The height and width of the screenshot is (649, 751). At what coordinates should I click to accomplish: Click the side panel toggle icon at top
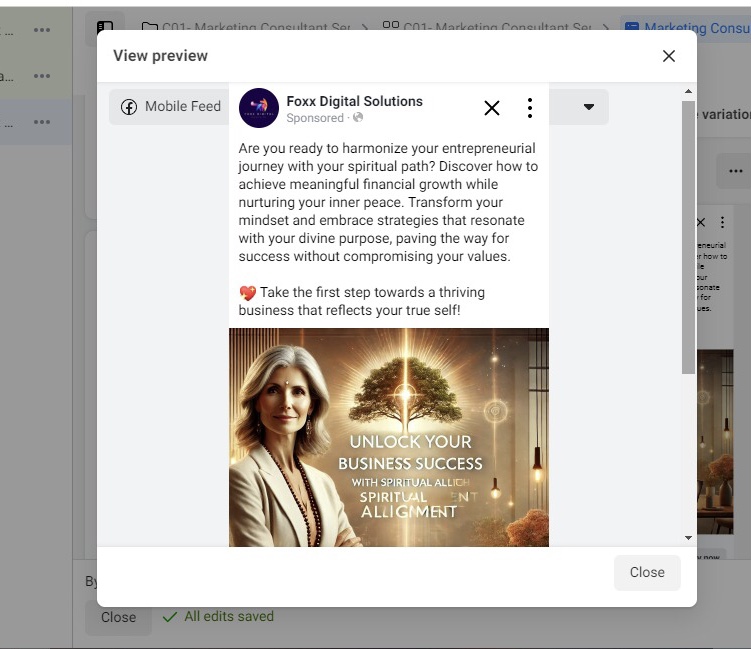pos(103,28)
